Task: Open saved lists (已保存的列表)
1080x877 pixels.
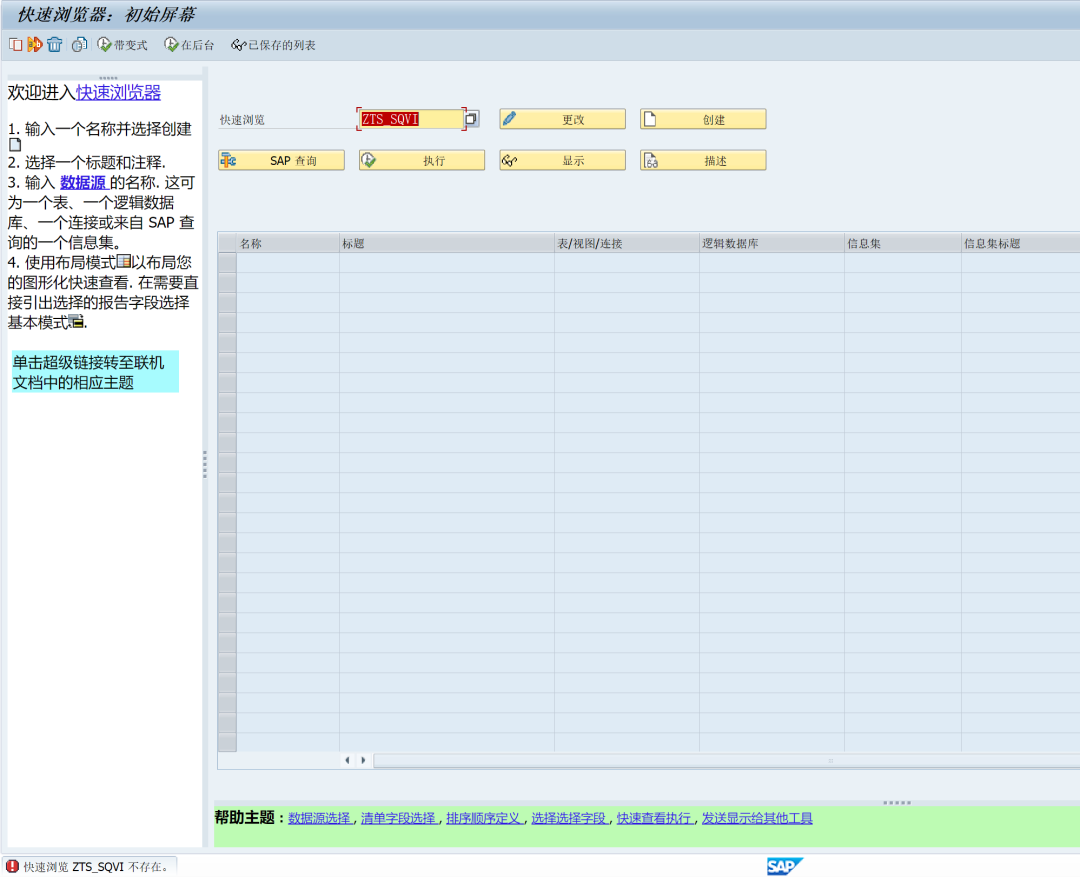Action: pyautogui.click(x=273, y=45)
